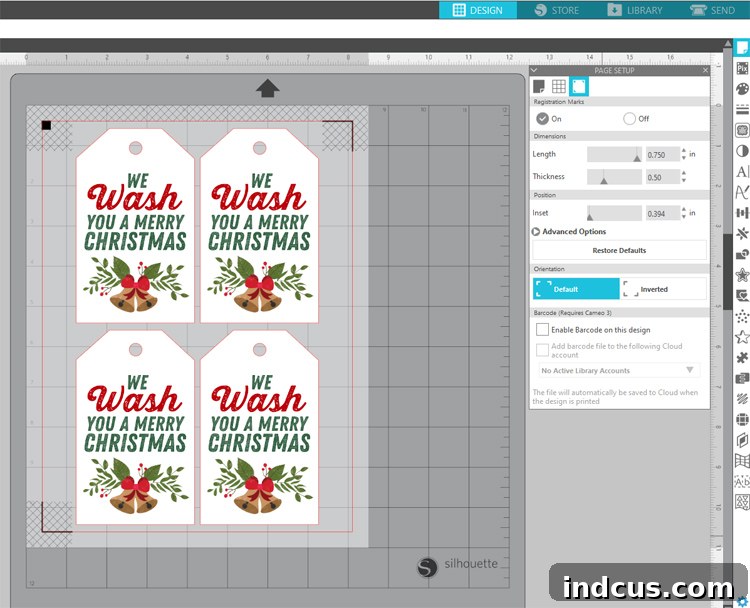The image size is (750, 608).
Task: Increase Thickness value with up arrow
Action: click(684, 173)
